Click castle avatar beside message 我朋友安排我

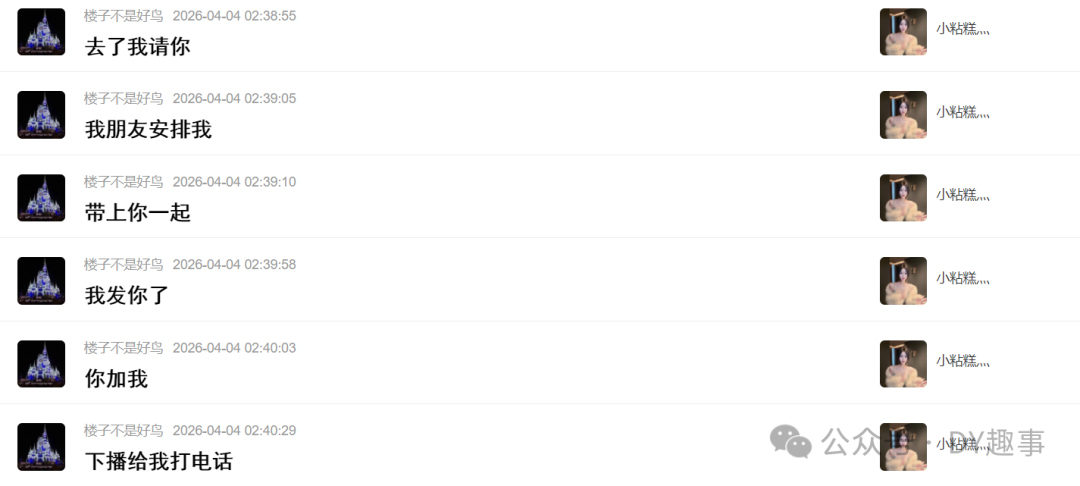41,115
